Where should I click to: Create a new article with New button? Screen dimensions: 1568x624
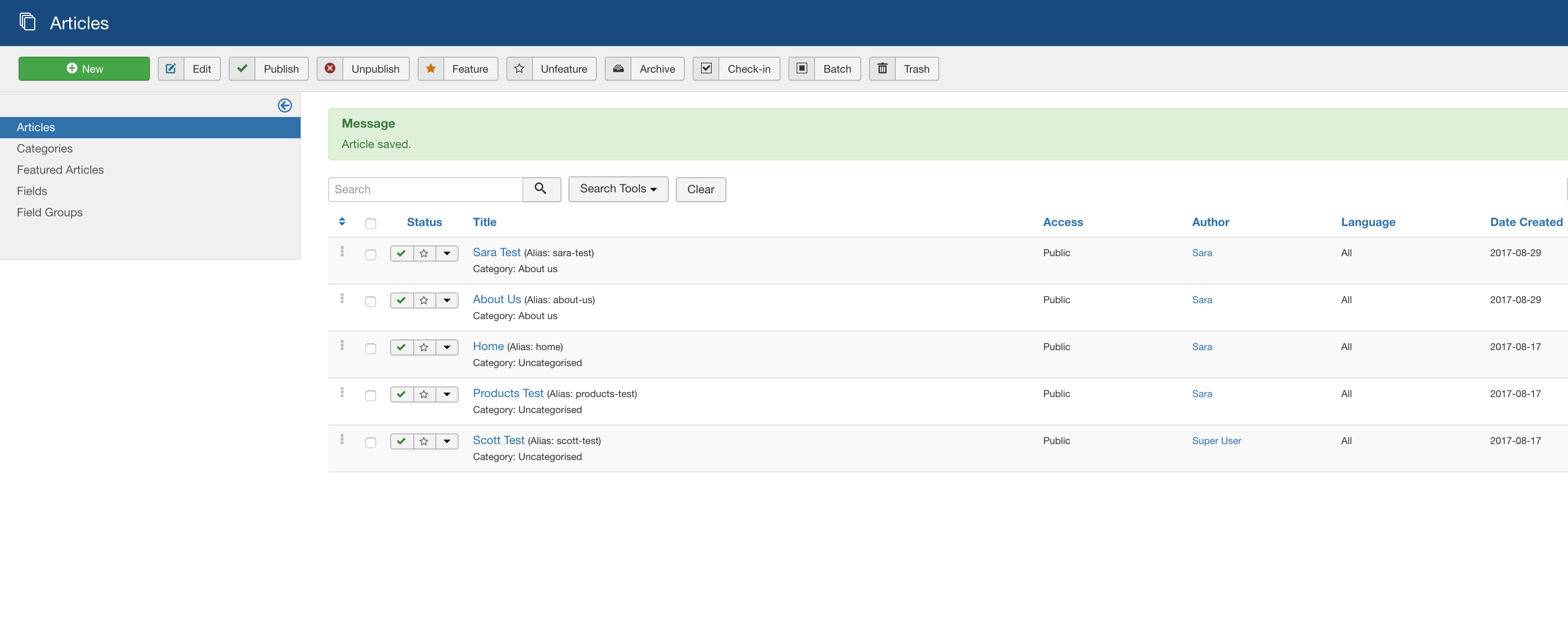(84, 69)
